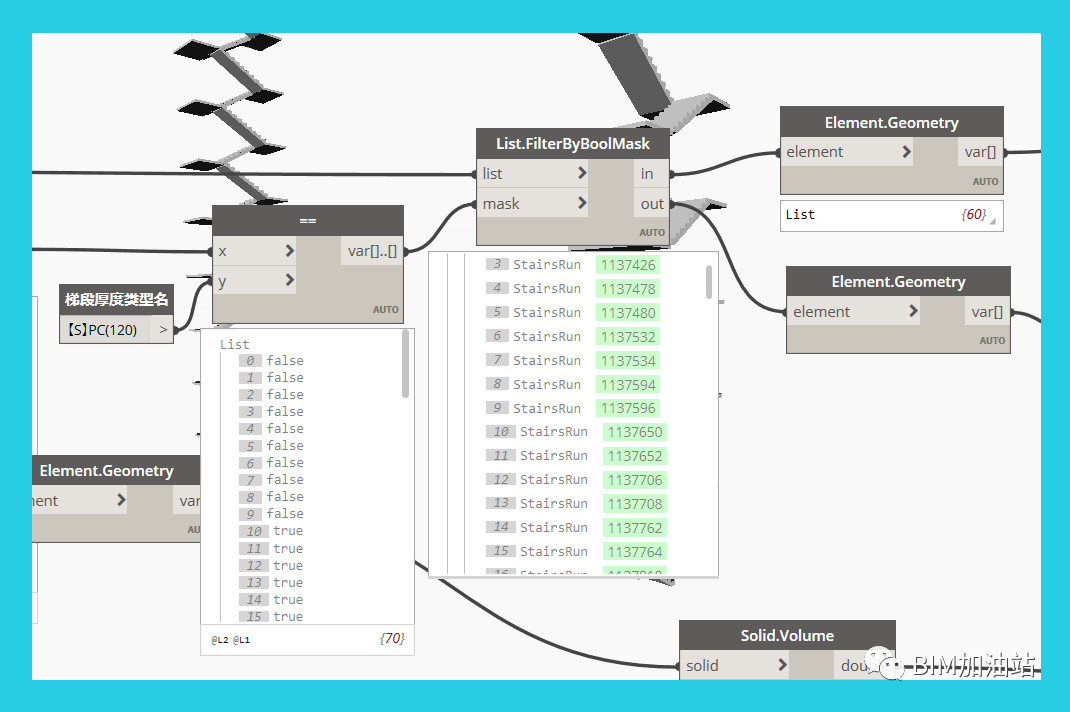Click the scrollbar in the StairsRun preview

709,281
